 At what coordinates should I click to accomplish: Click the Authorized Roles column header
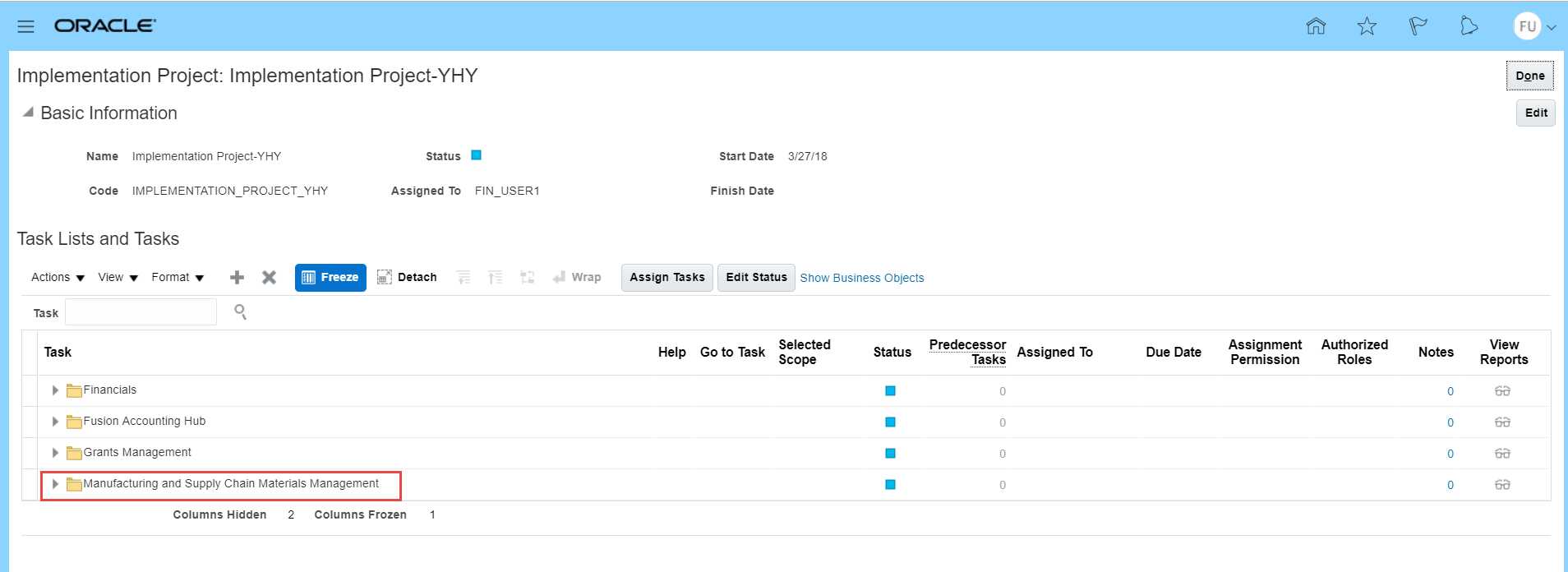(1354, 352)
